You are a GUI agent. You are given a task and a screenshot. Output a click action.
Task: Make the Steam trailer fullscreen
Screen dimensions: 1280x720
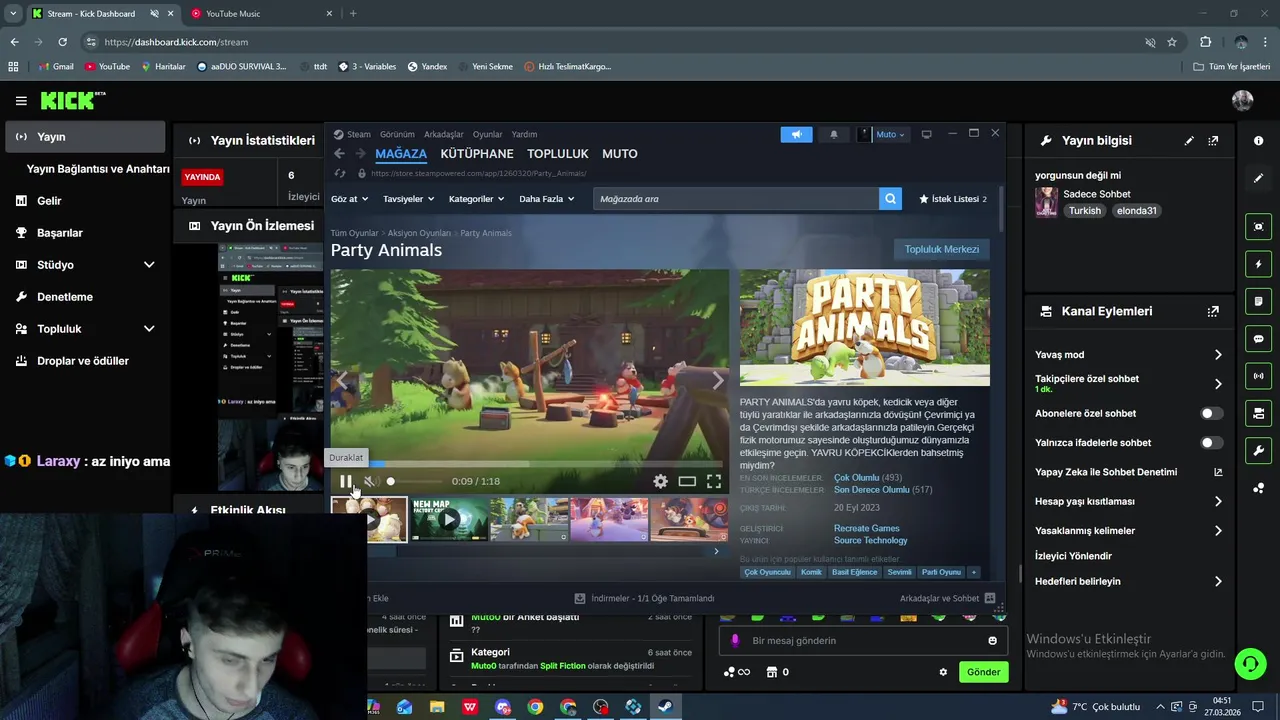pyautogui.click(x=714, y=481)
